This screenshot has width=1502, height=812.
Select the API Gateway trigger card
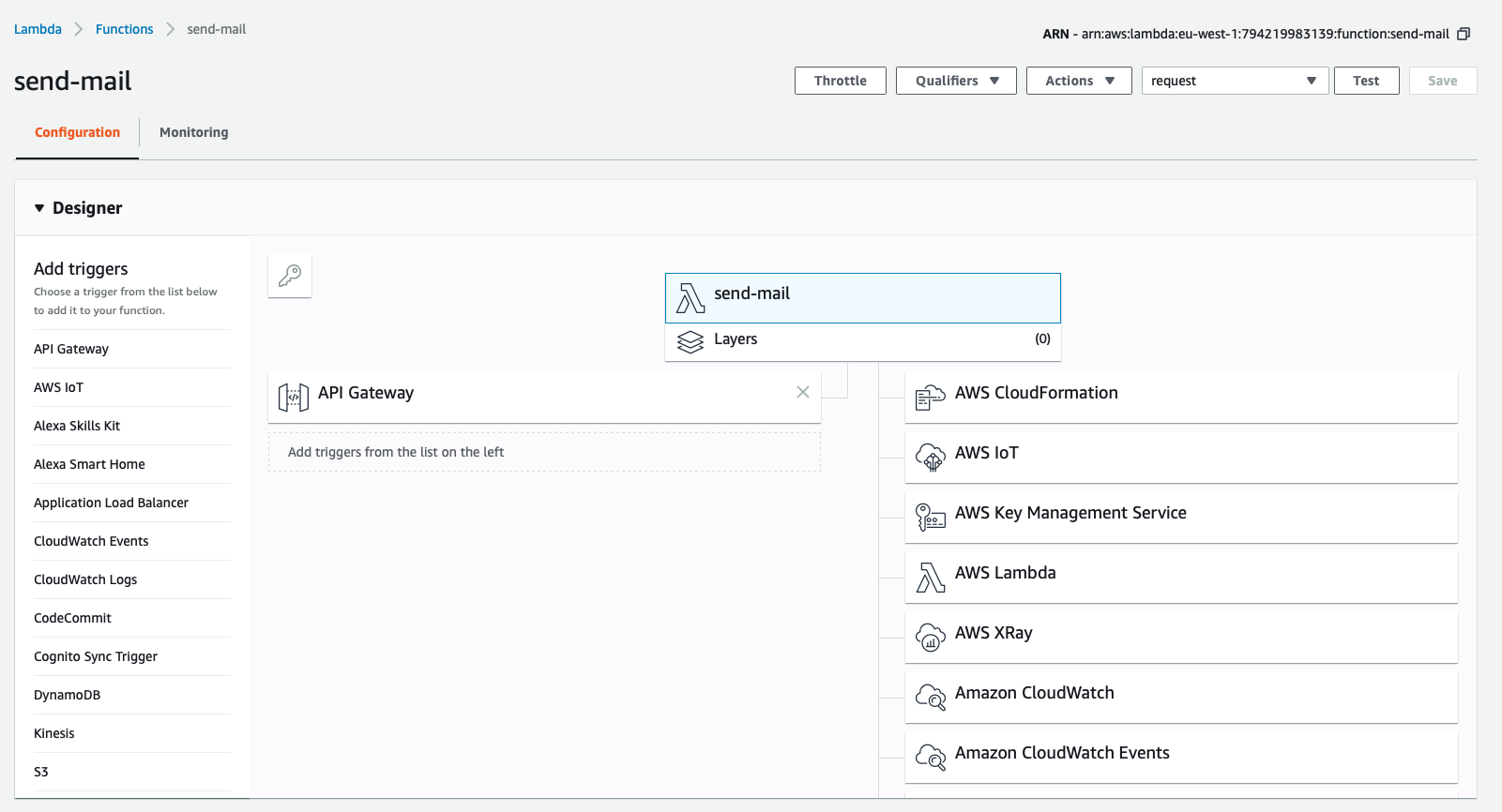(544, 398)
